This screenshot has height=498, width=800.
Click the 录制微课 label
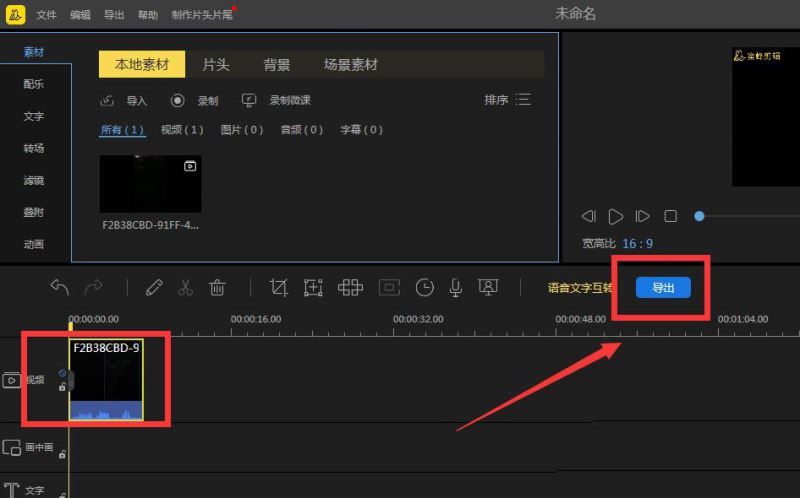point(290,100)
